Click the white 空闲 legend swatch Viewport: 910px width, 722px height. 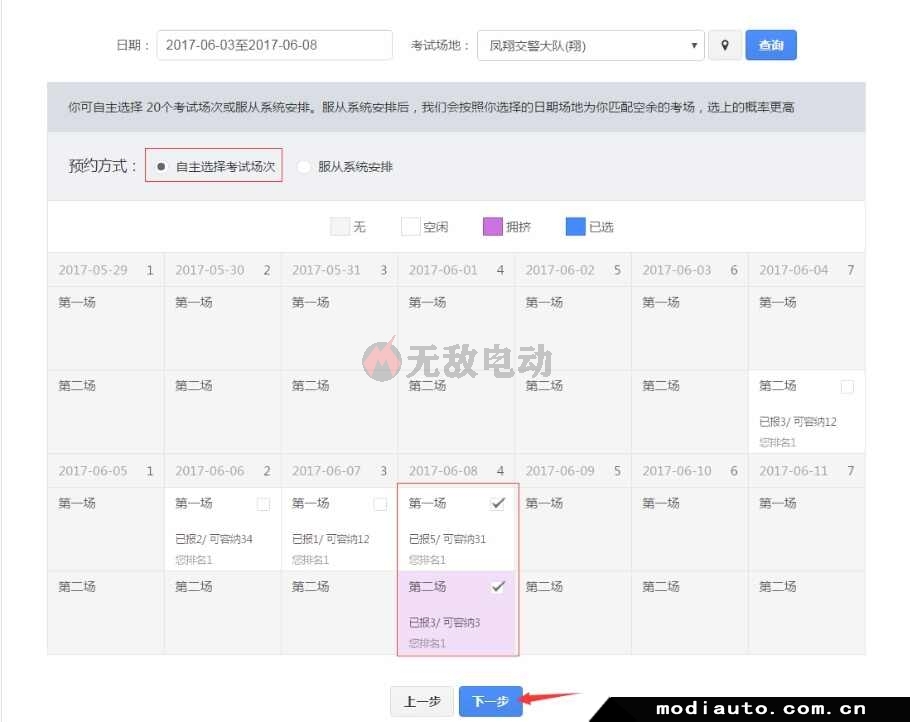point(410,227)
